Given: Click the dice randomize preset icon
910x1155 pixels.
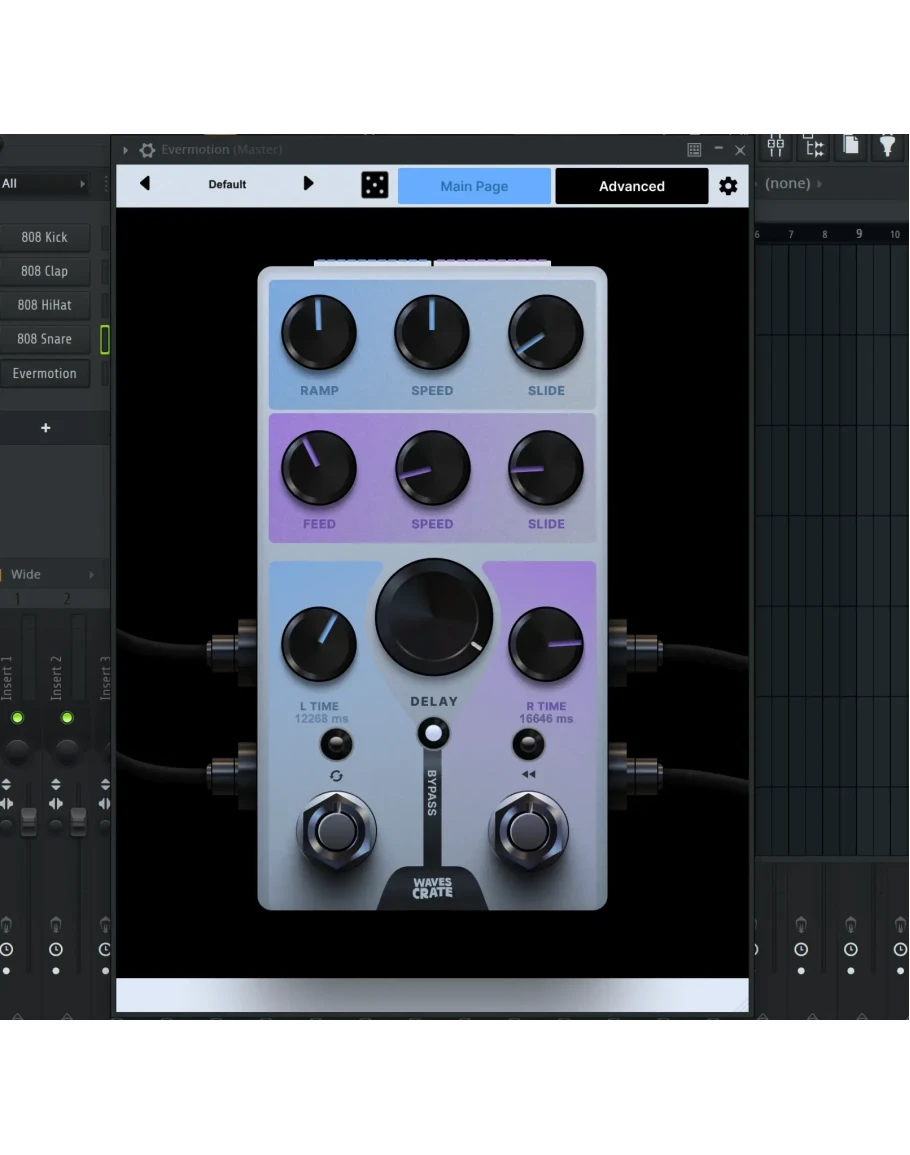Looking at the screenshot, I should click(374, 185).
